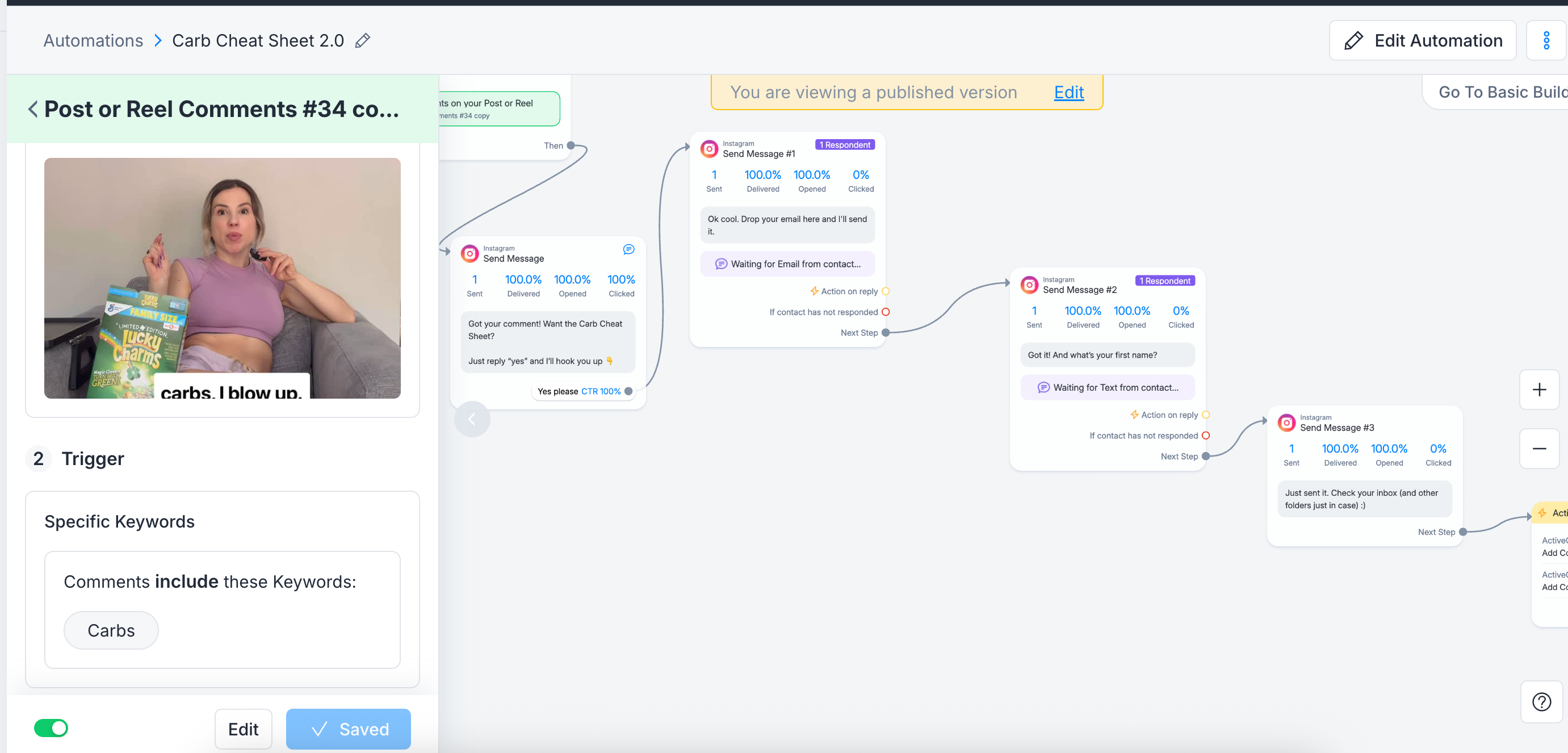Click the Then connector dot on the trigger node
Screen dimensions: 1568x753
click(571, 146)
